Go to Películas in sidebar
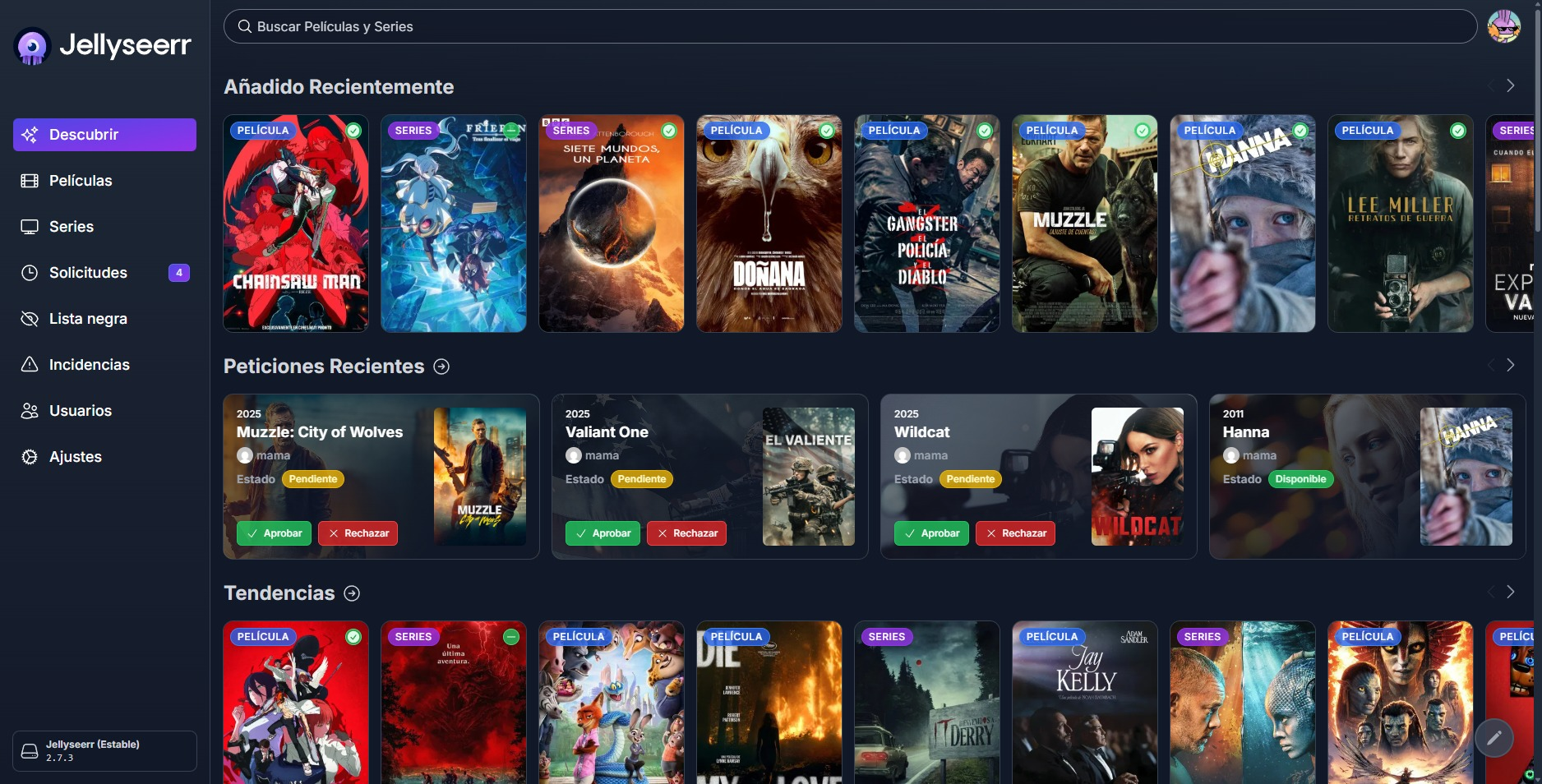1542x784 pixels. [x=81, y=181]
